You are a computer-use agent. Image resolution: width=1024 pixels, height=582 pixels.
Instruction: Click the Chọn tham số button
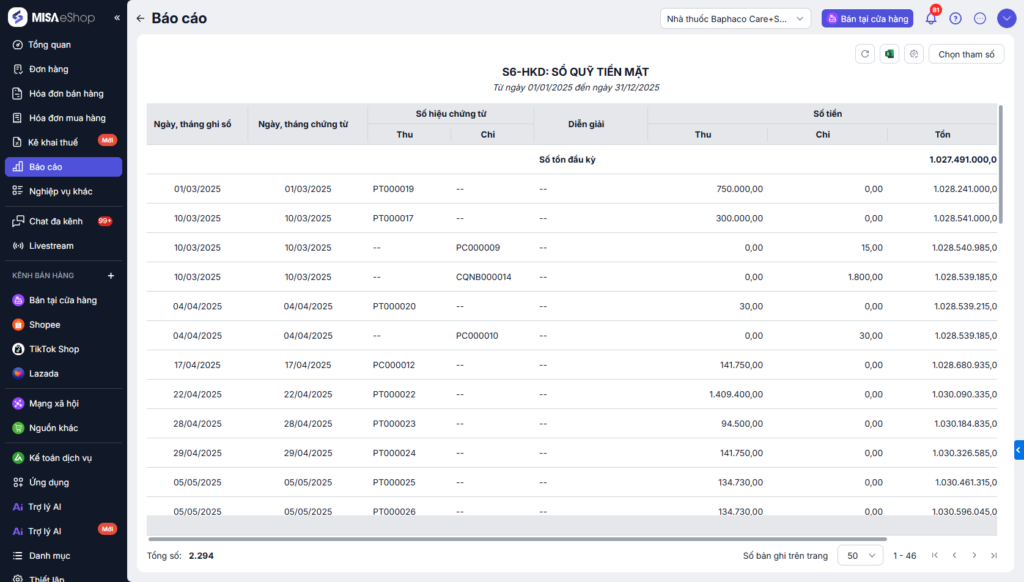tap(966, 54)
